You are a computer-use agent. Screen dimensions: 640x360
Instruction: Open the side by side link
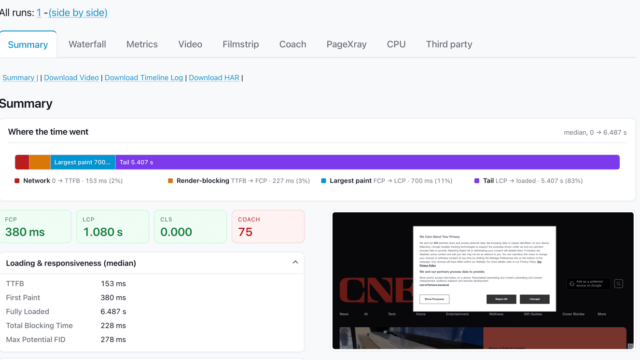pos(78,13)
